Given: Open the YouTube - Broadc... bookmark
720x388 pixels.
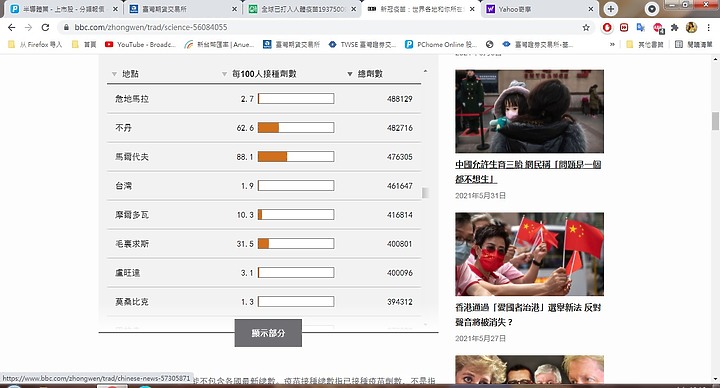Looking at the screenshot, I should [141, 45].
